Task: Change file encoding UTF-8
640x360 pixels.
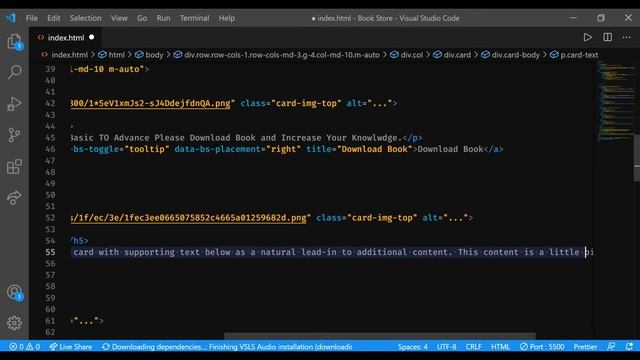Action: tap(447, 347)
